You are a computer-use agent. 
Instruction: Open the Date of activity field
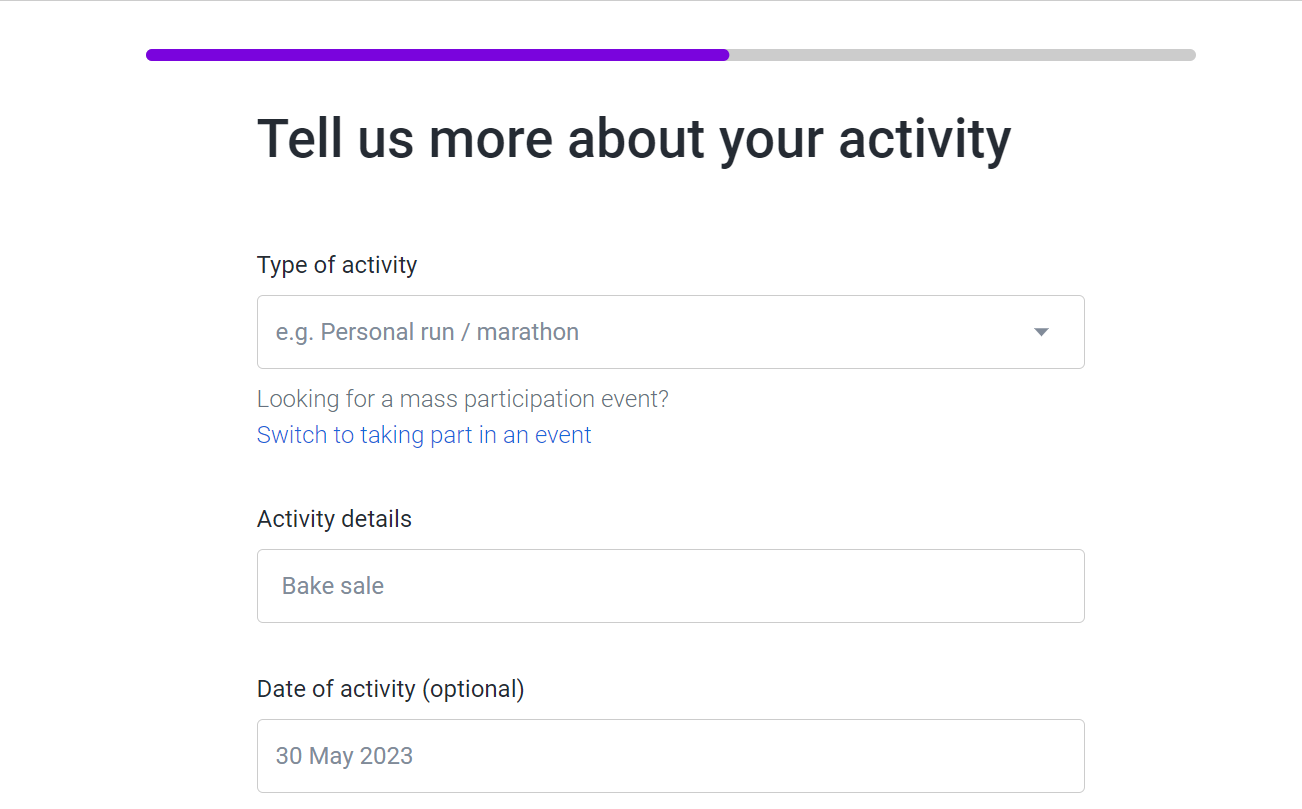coord(670,756)
